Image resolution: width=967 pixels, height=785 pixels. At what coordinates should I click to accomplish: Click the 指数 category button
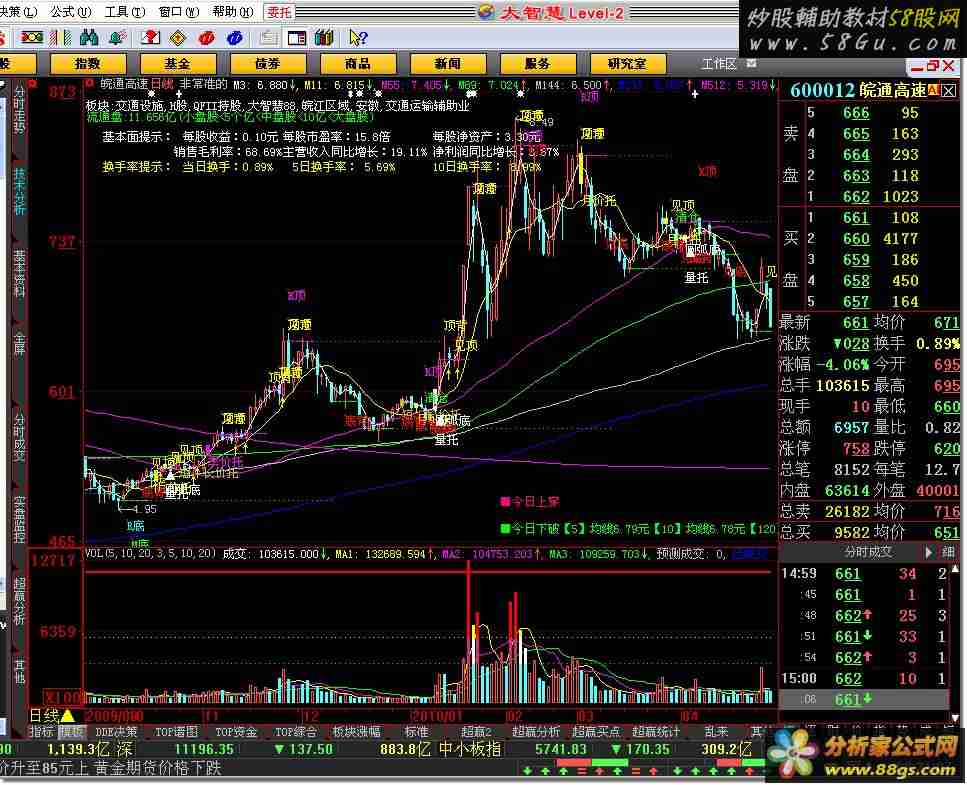pyautogui.click(x=88, y=64)
